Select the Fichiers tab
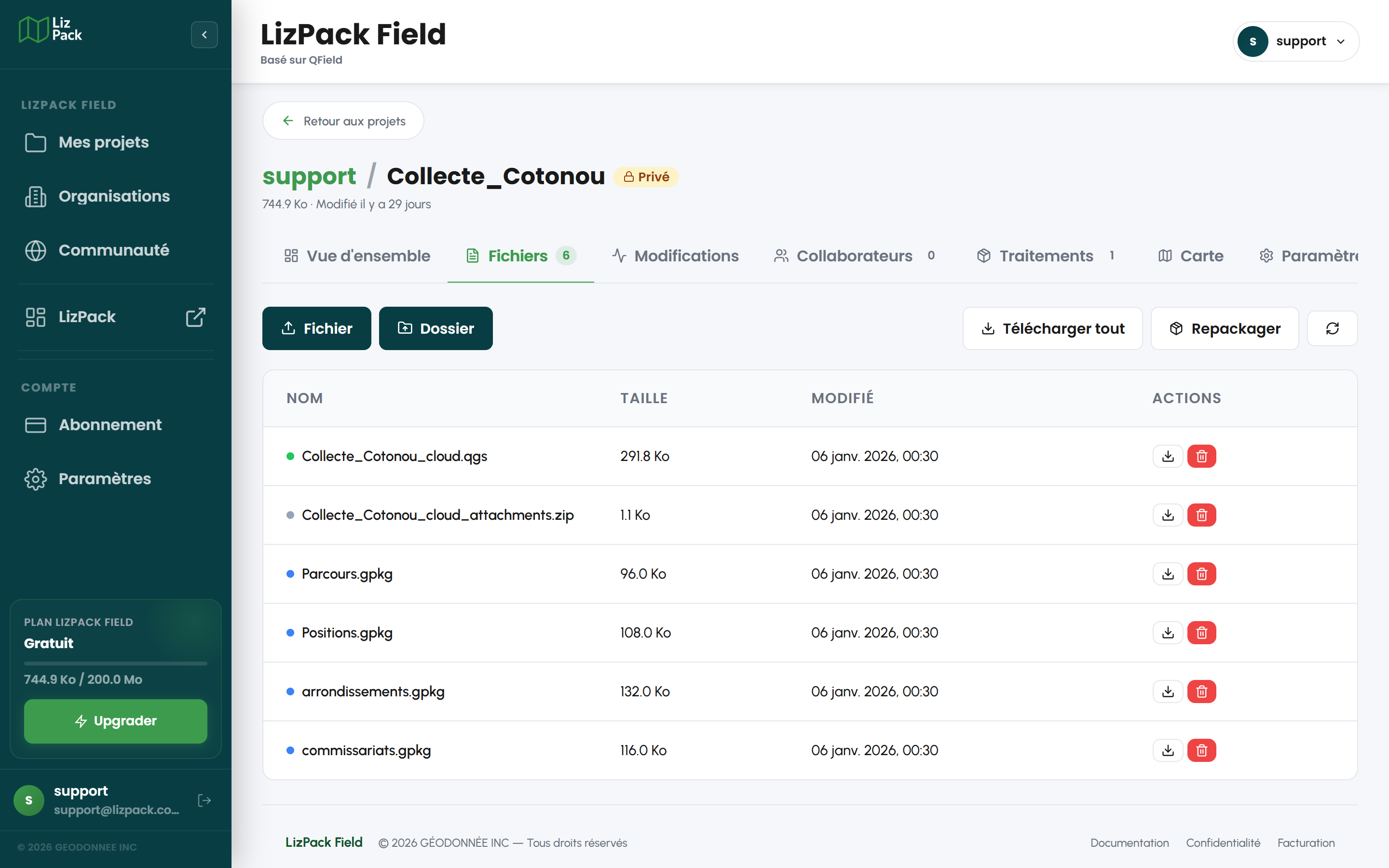The height and width of the screenshot is (868, 1389). pos(520,256)
